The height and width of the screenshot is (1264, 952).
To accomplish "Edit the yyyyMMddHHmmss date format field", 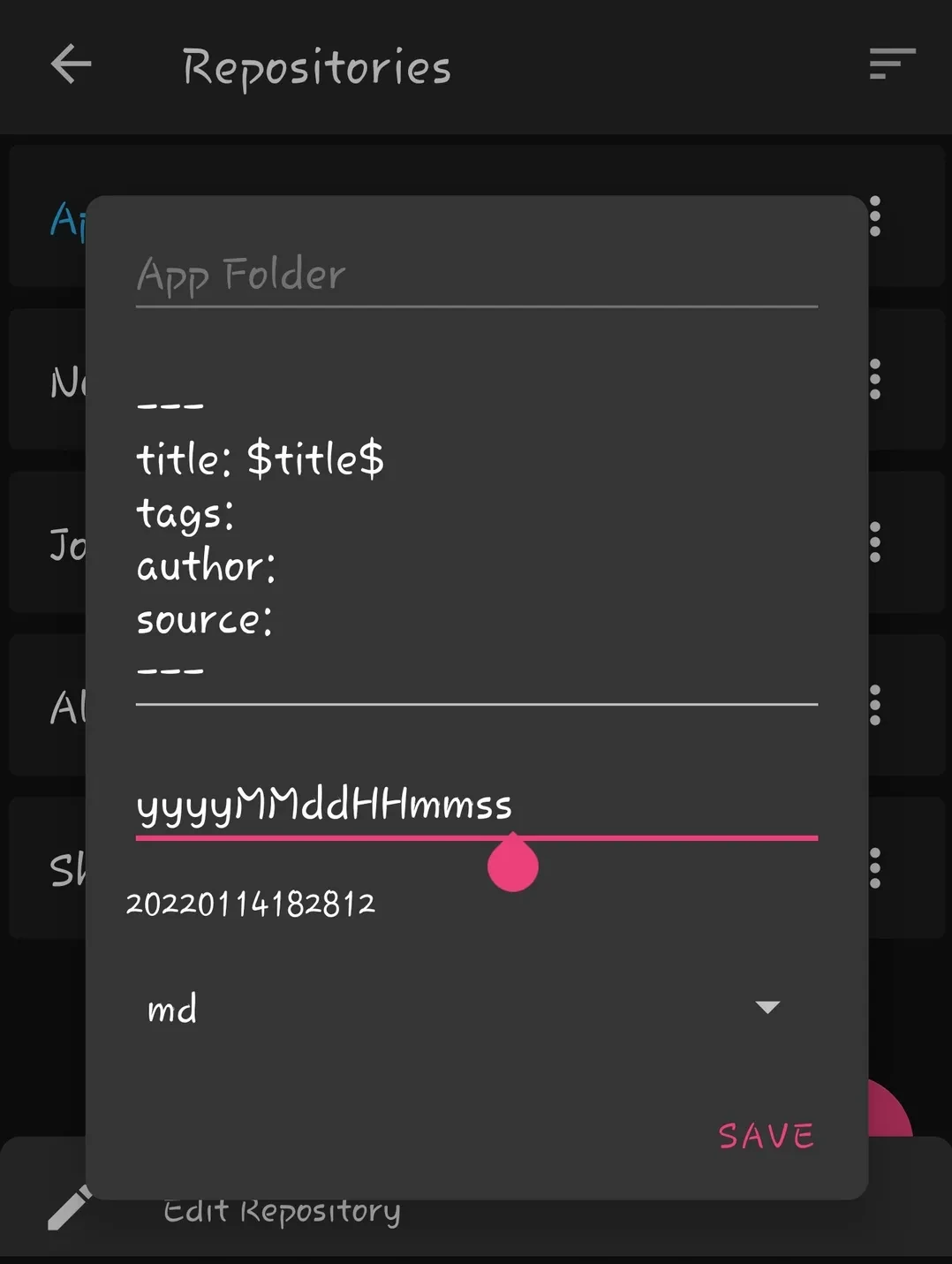I will point(477,806).
